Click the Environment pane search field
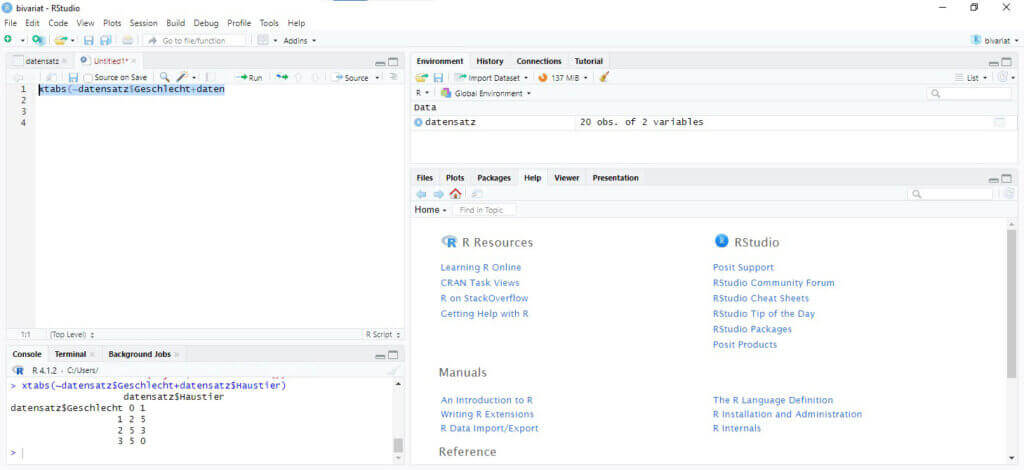 [x=969, y=93]
